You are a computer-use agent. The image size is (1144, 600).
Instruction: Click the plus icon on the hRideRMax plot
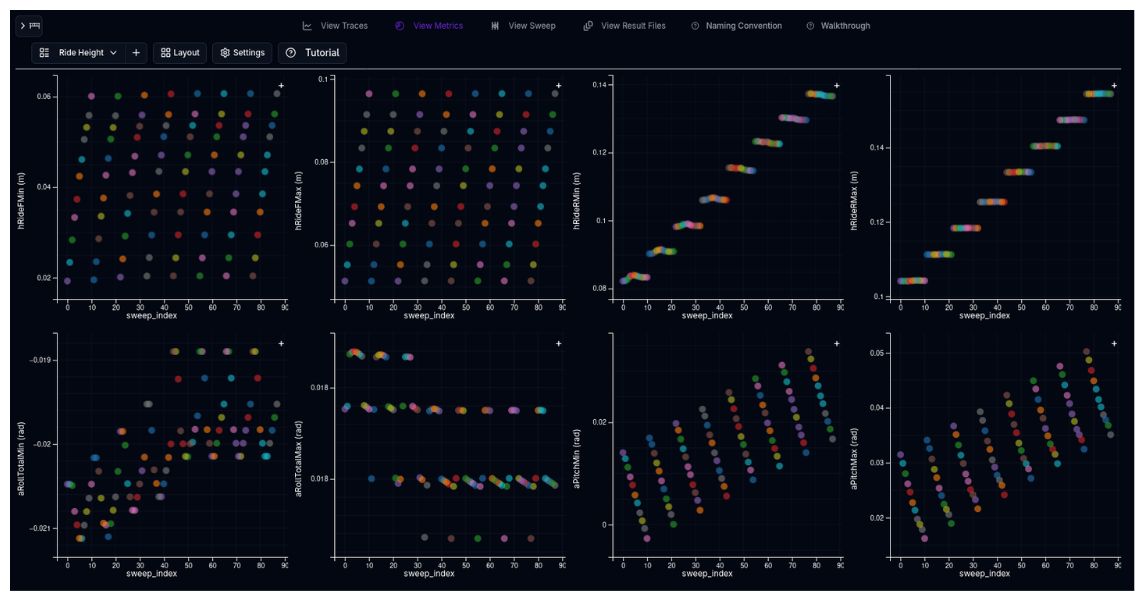point(1114,86)
